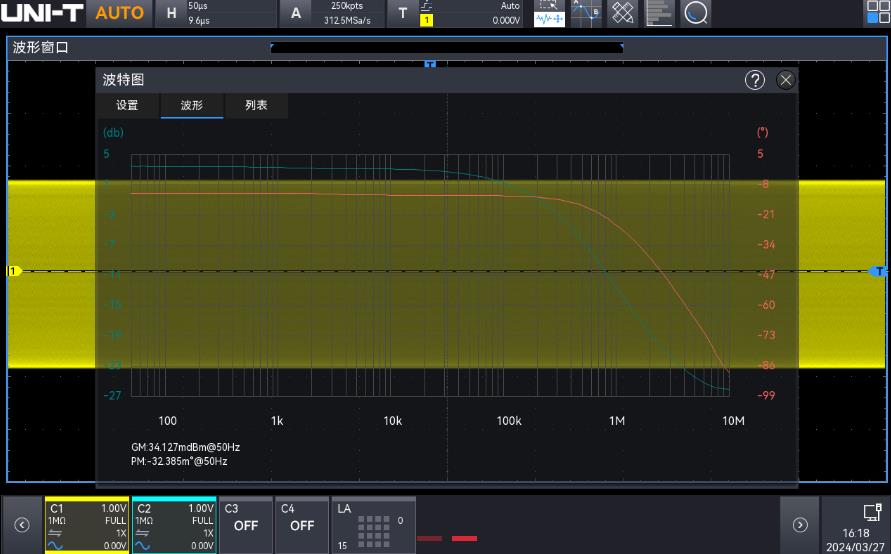The width and height of the screenshot is (891, 554).
Task: Click the ruler and pencil tools icon
Action: 622,13
